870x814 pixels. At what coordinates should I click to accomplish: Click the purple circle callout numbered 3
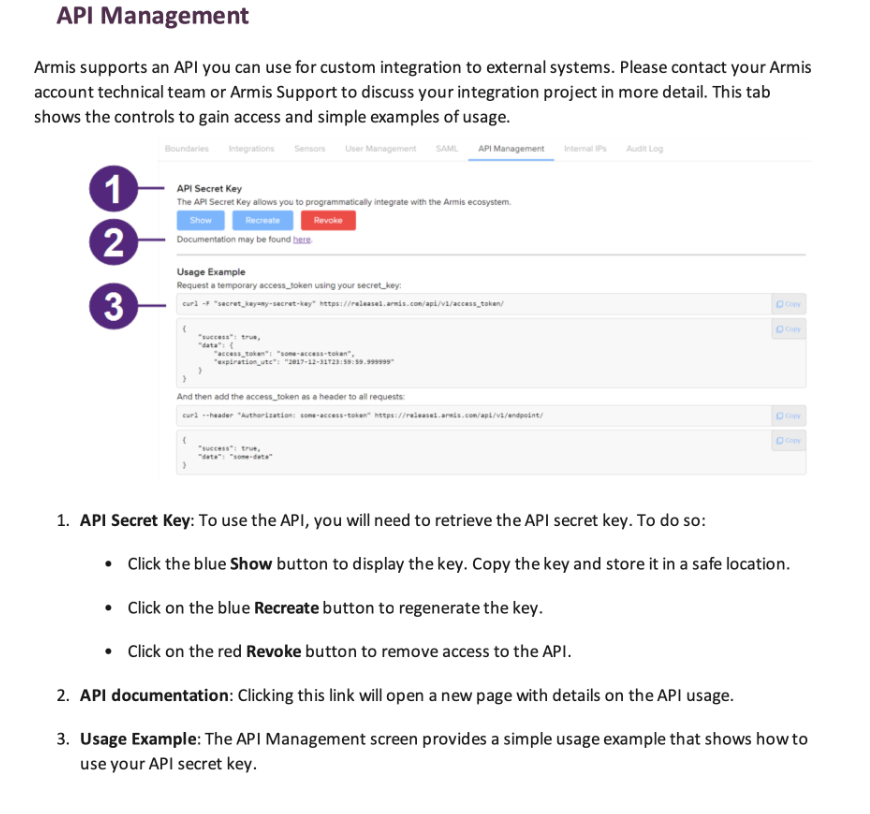click(113, 306)
